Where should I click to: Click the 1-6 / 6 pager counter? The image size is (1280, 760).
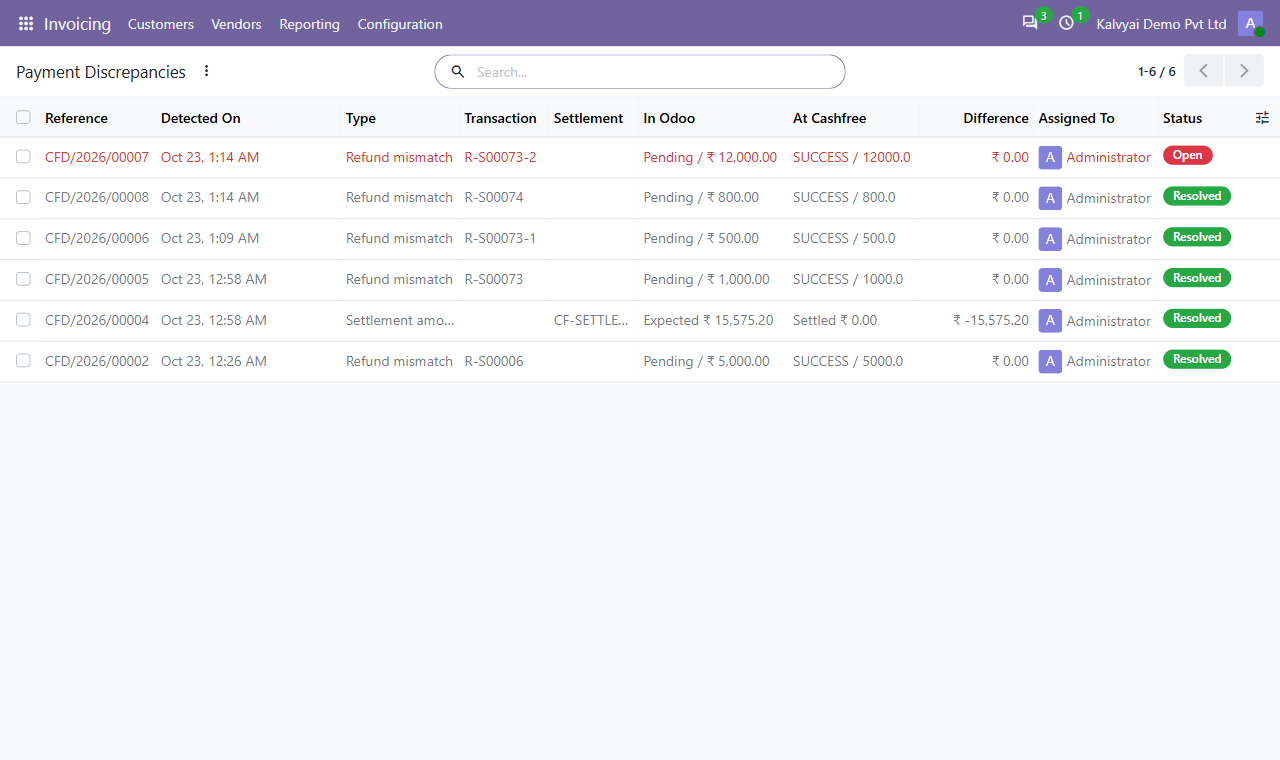pos(1157,72)
